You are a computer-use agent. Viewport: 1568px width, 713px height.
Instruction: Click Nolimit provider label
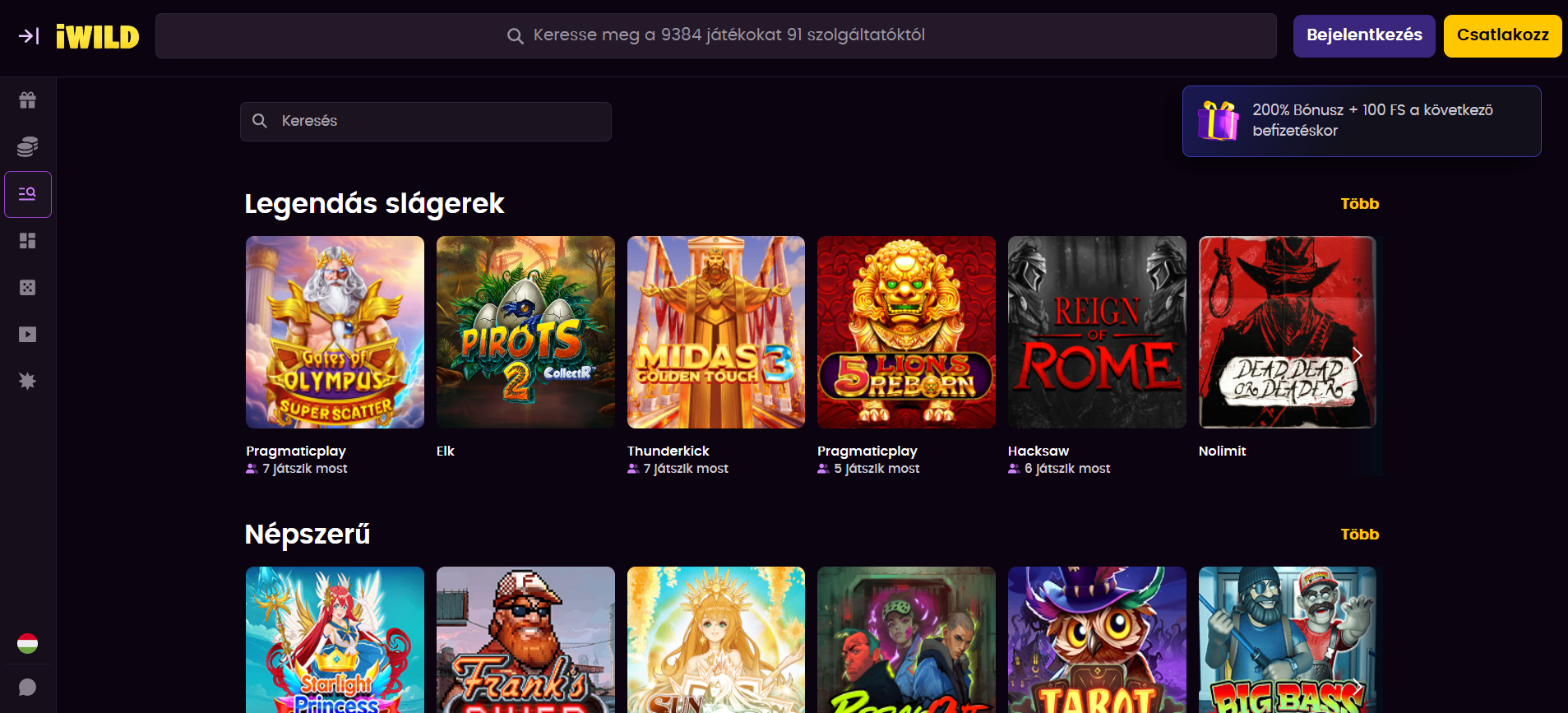[x=1223, y=451]
